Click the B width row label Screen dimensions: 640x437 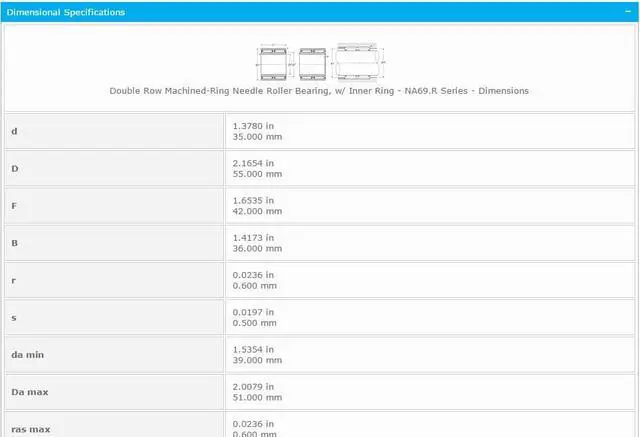[x=14, y=243]
